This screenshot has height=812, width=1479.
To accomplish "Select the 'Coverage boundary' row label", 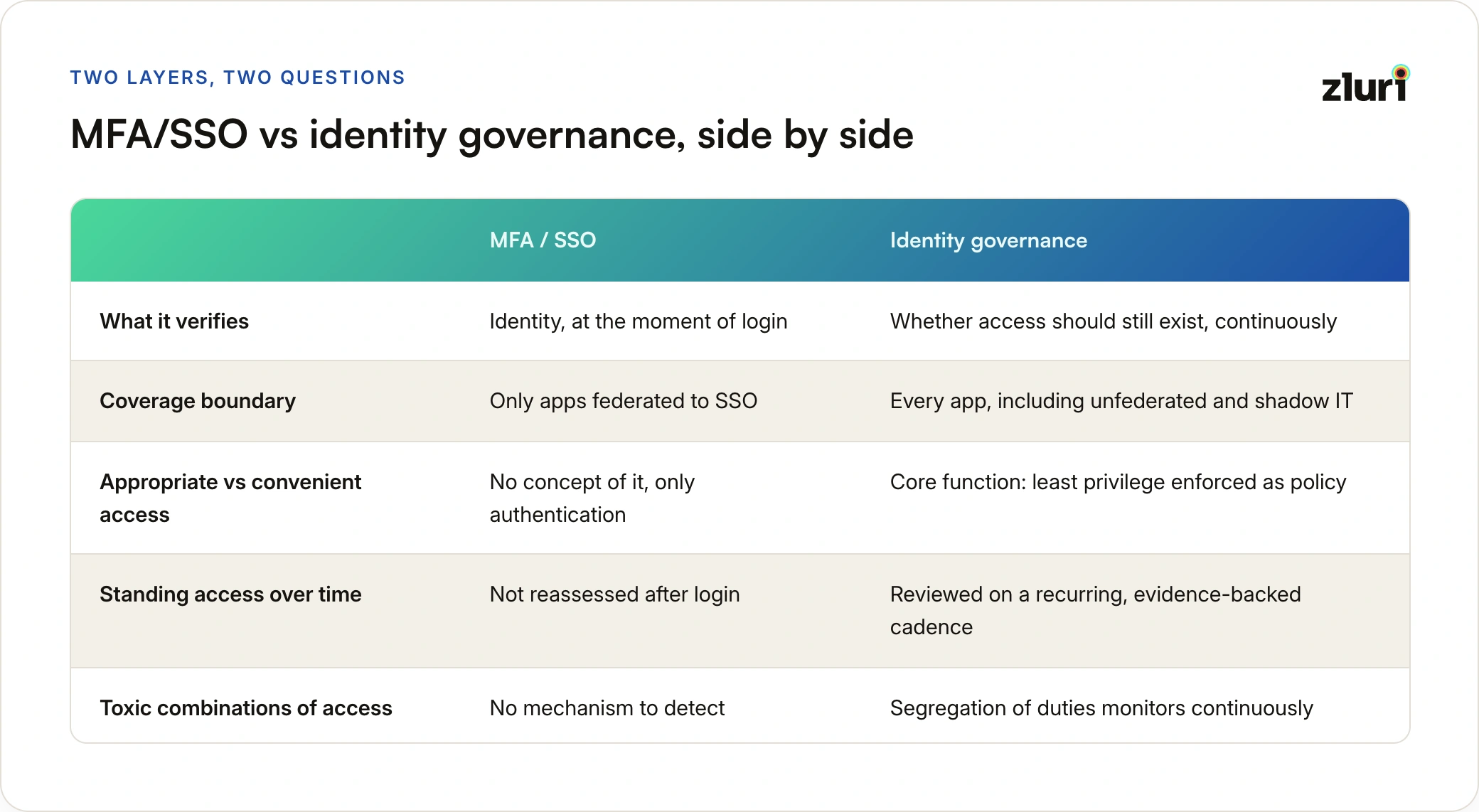I will pos(198,401).
